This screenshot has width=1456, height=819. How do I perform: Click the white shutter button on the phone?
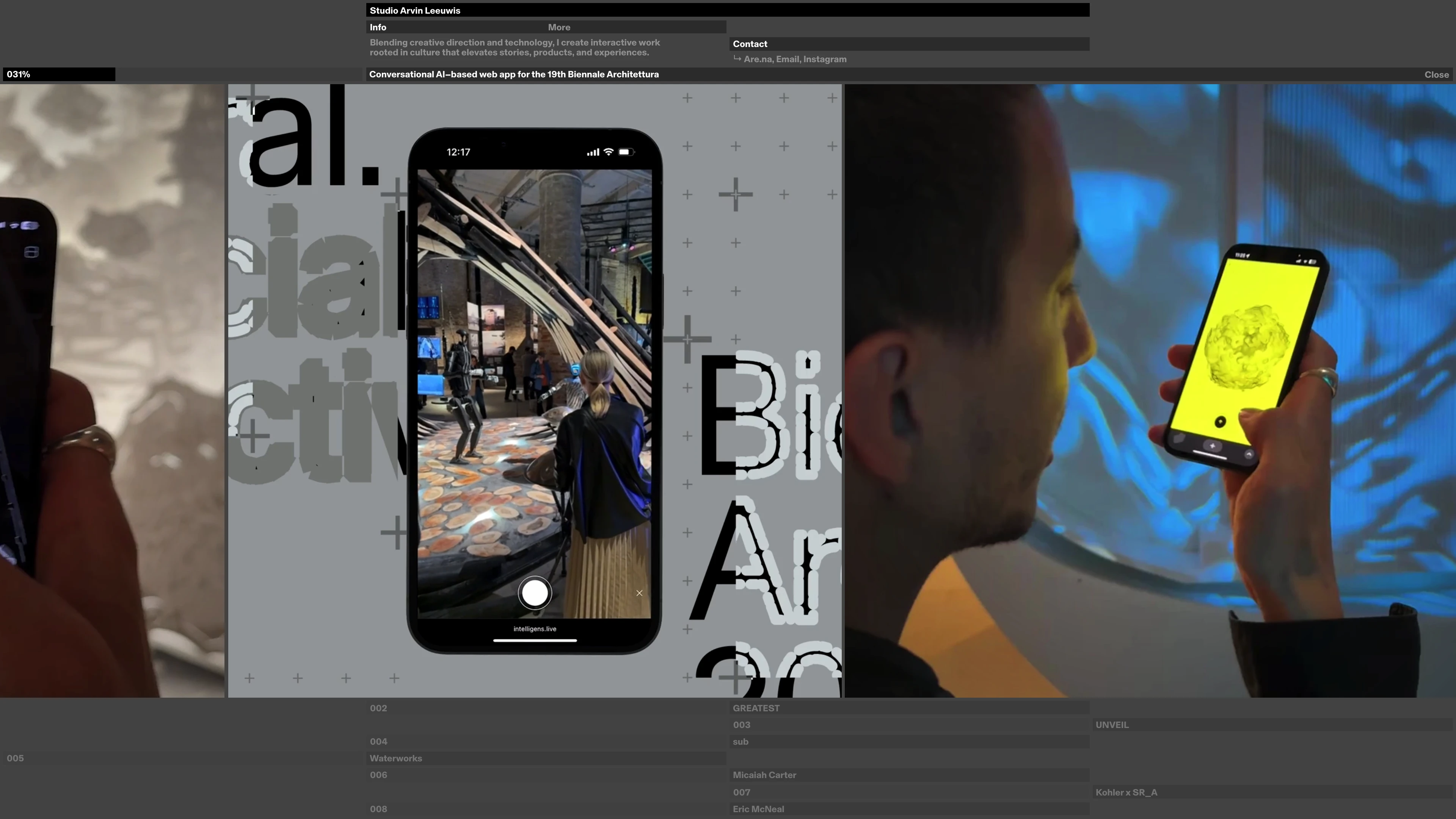(535, 592)
